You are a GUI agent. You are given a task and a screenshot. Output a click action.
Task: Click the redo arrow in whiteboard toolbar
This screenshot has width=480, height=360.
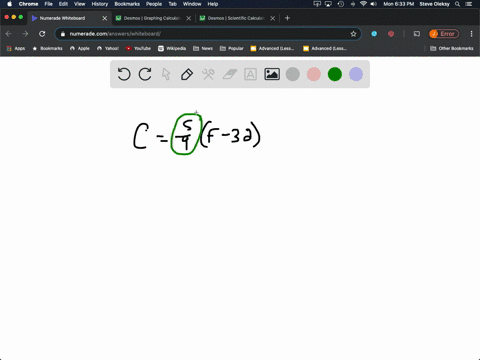coord(145,74)
